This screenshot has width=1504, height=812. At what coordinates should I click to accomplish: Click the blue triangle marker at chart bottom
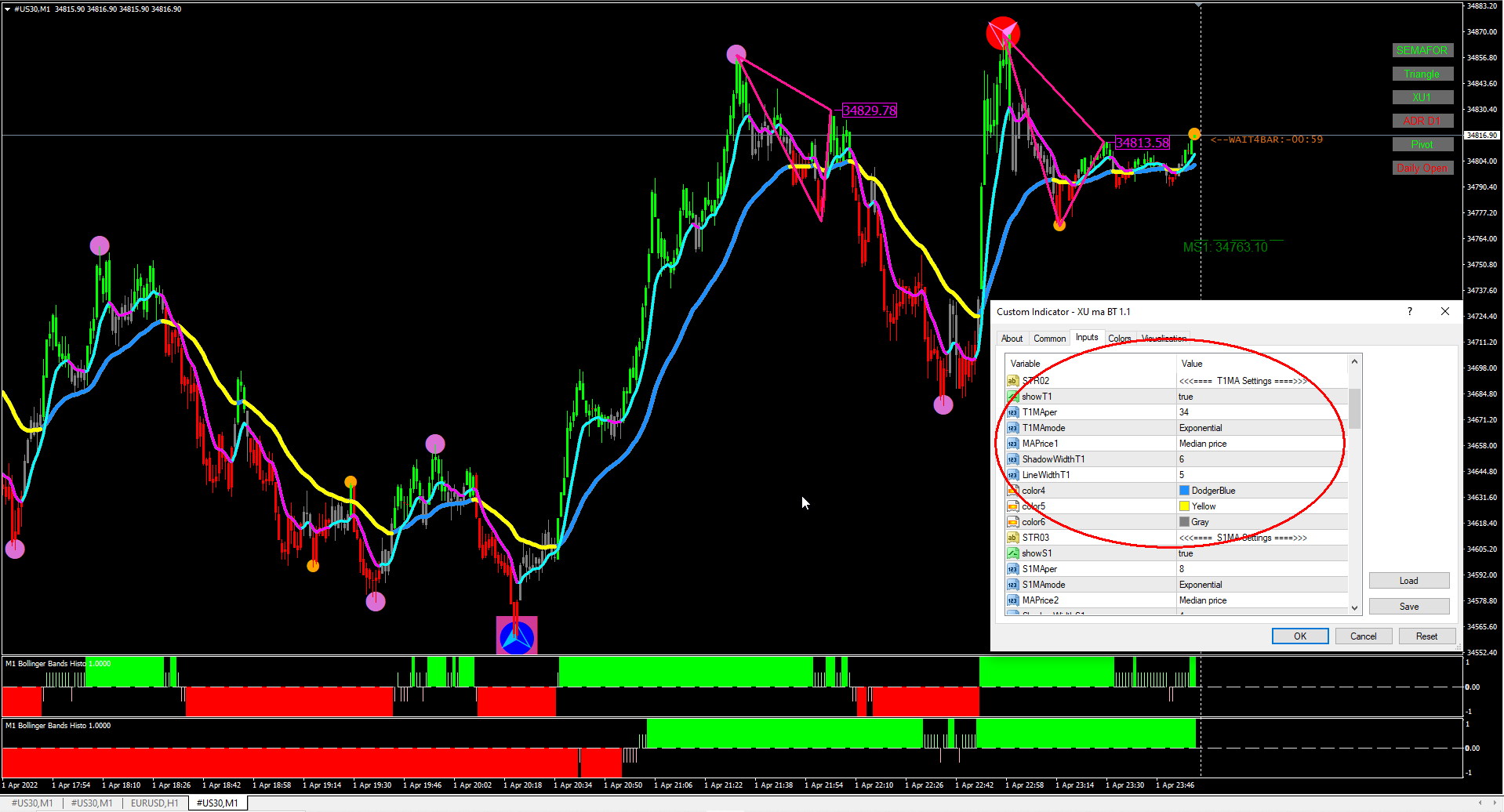click(517, 636)
